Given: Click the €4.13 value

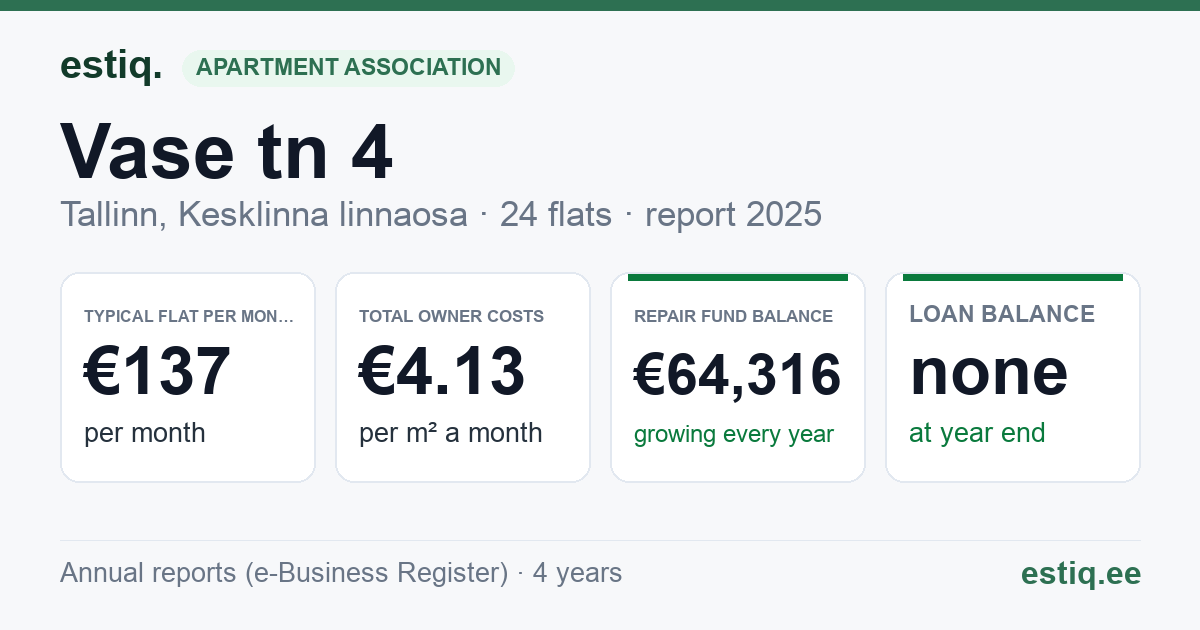Looking at the screenshot, I should pyautogui.click(x=442, y=371).
